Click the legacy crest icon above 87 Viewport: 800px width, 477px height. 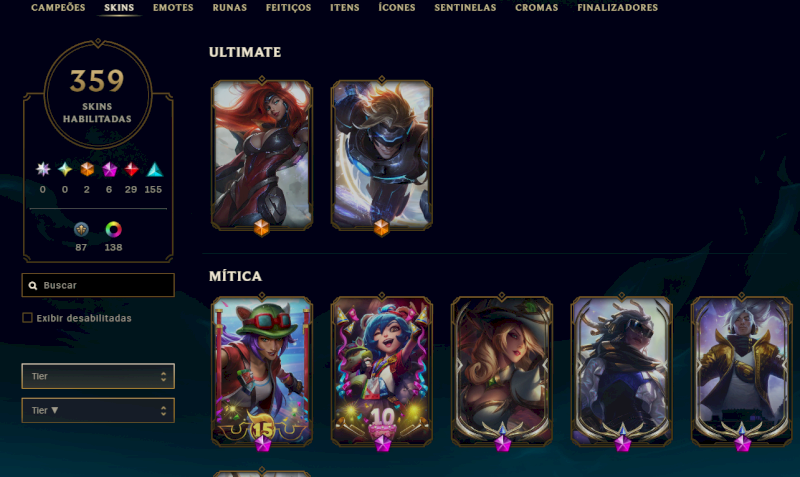point(81,230)
